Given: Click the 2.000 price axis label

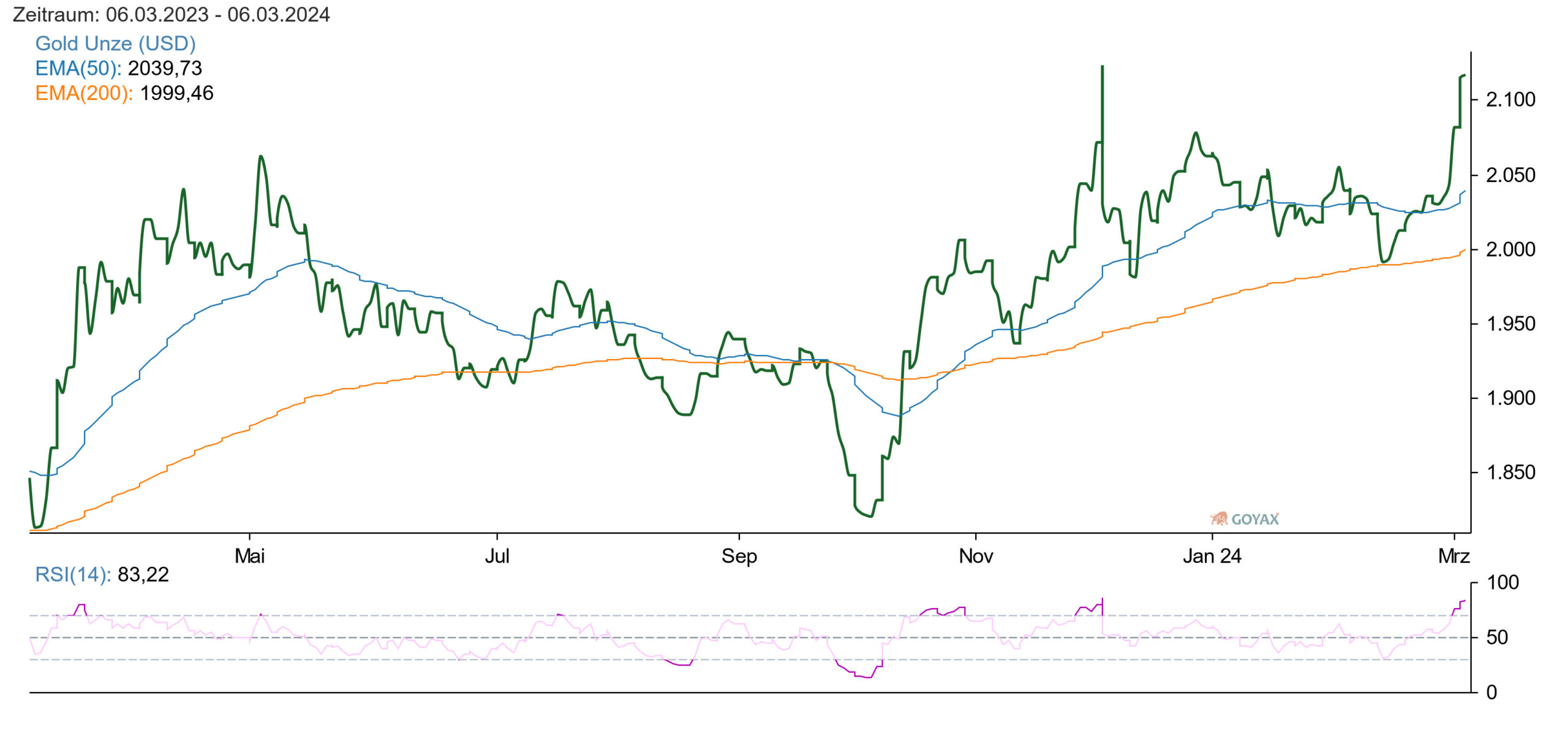Looking at the screenshot, I should pyautogui.click(x=1510, y=249).
